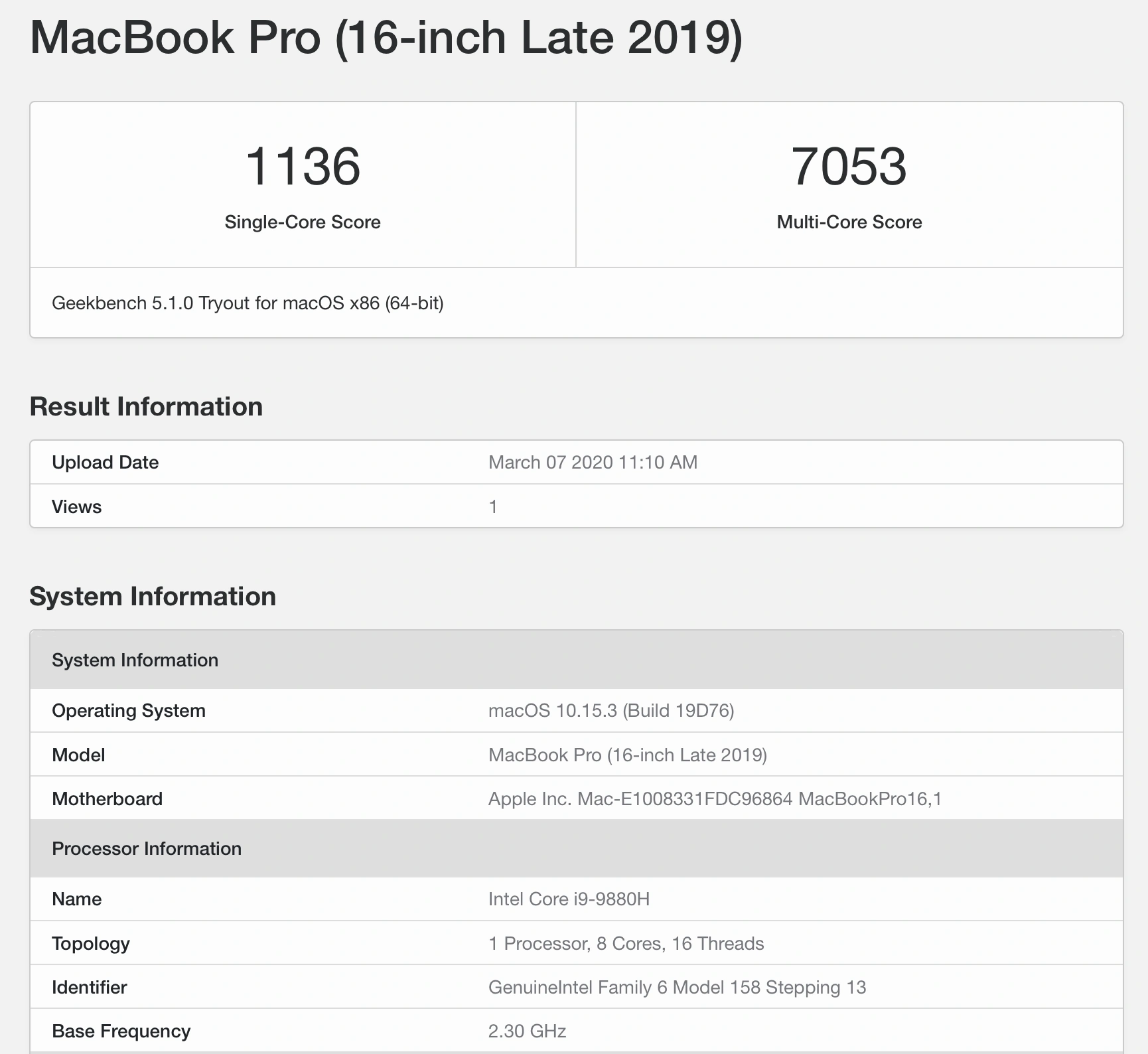
Task: Click the Views row label
Action: (x=76, y=506)
